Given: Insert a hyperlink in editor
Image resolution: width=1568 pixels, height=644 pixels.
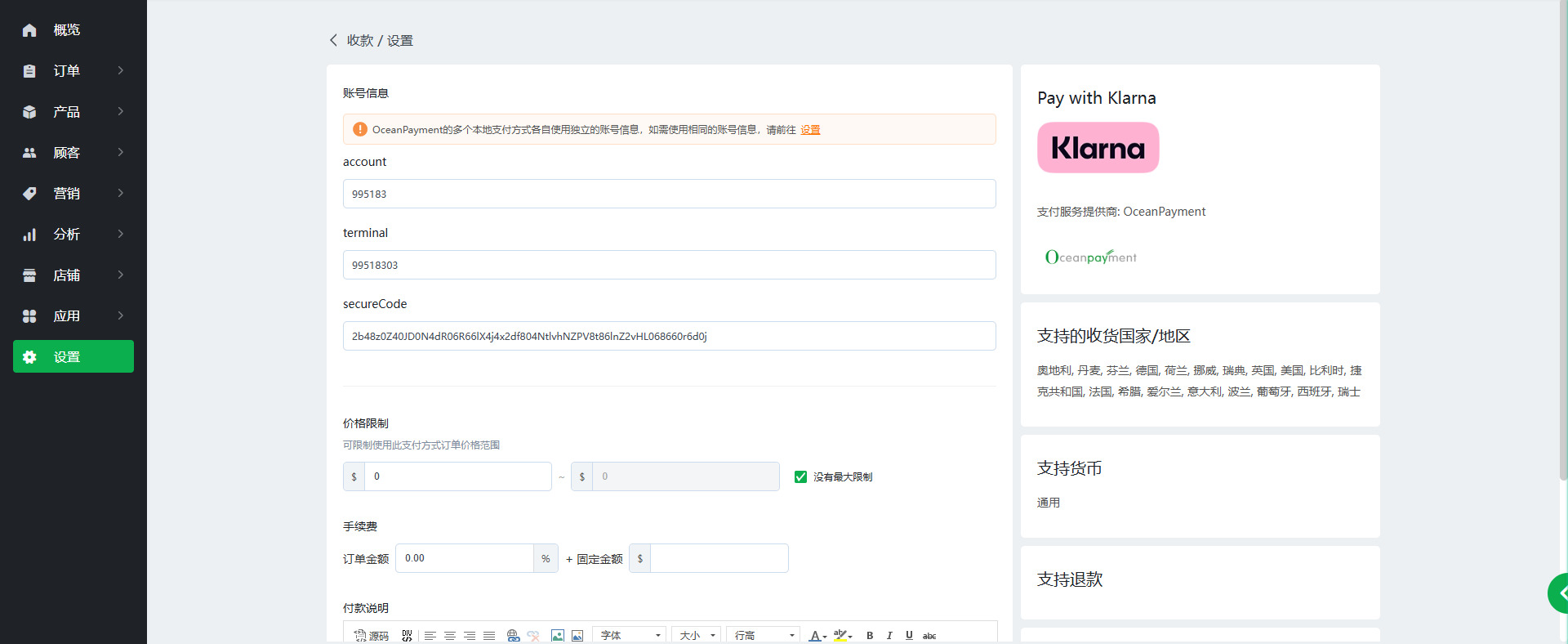Looking at the screenshot, I should (513, 636).
